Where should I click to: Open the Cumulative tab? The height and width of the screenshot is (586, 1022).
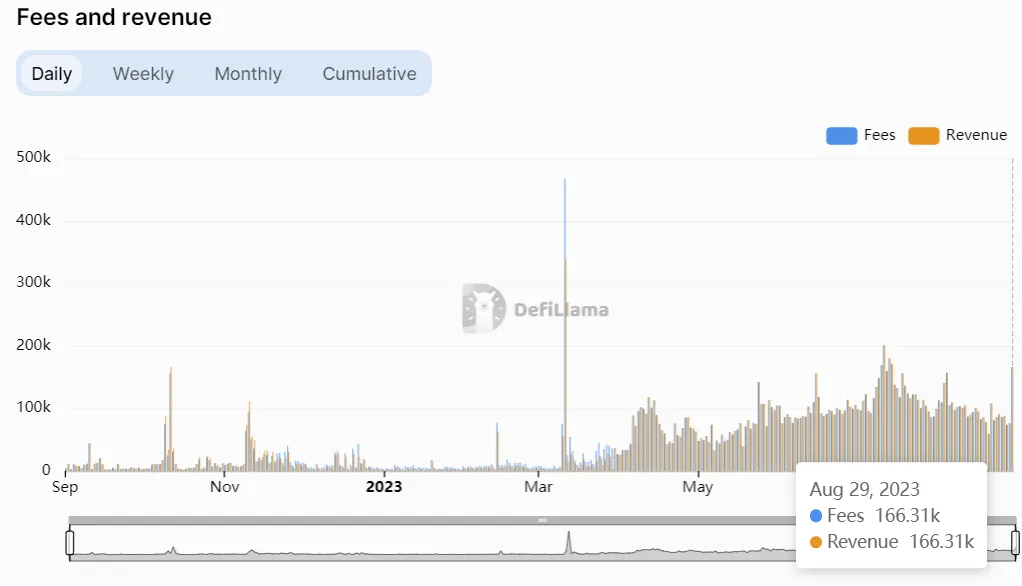point(370,74)
